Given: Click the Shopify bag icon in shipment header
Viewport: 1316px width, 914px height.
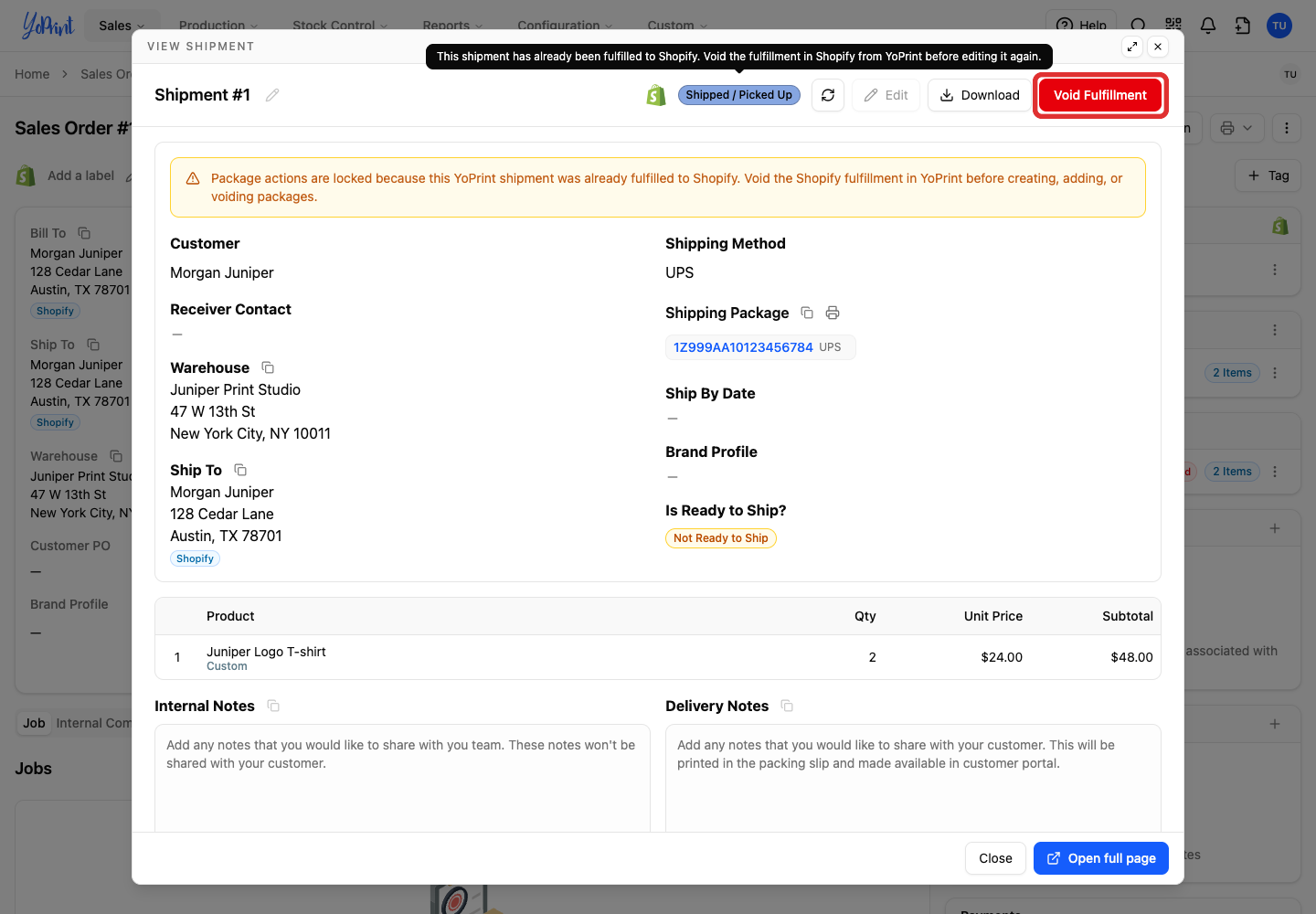Looking at the screenshot, I should point(656,95).
